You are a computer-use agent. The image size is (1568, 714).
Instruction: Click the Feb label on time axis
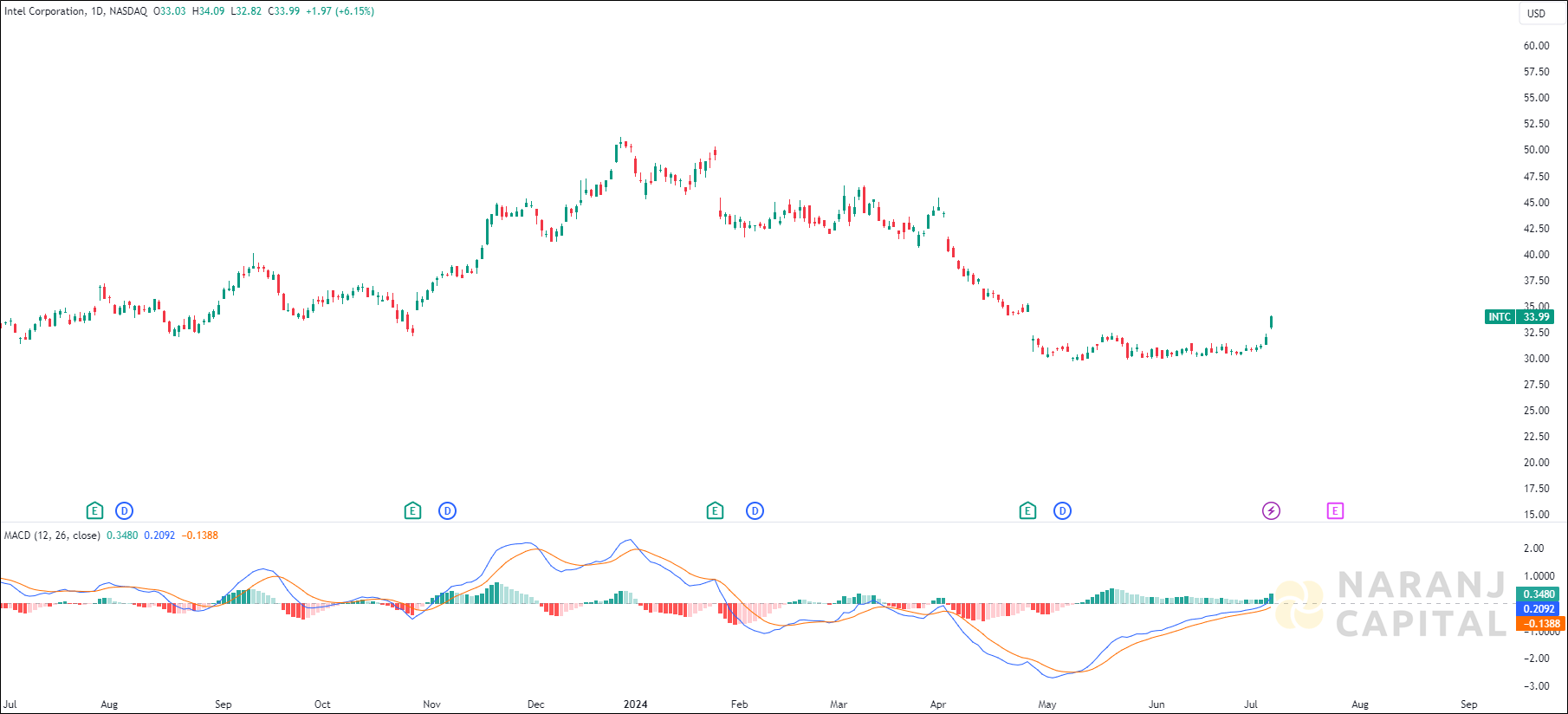pyautogui.click(x=739, y=704)
